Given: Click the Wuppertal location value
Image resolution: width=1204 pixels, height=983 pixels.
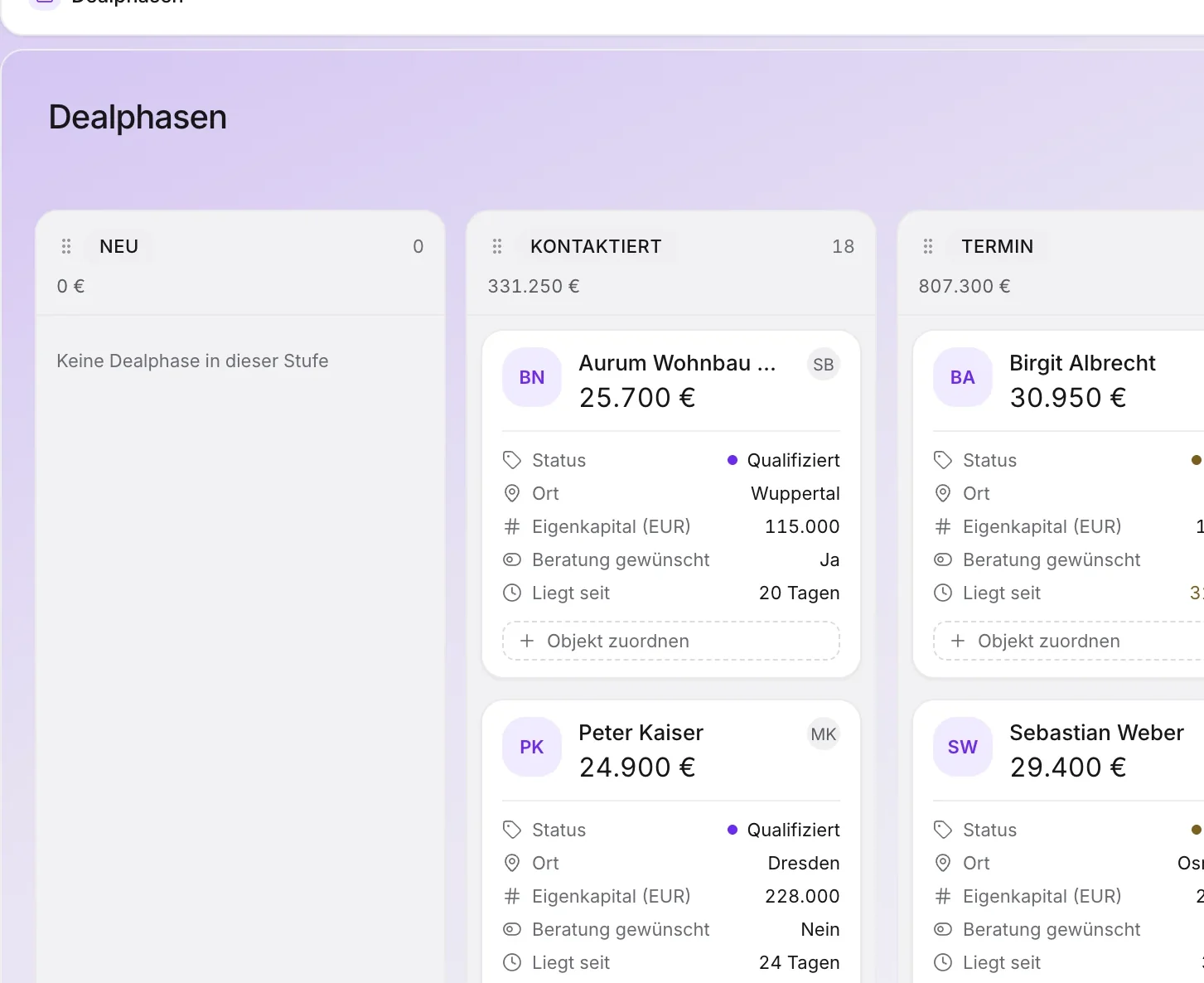Looking at the screenshot, I should click(x=795, y=493).
